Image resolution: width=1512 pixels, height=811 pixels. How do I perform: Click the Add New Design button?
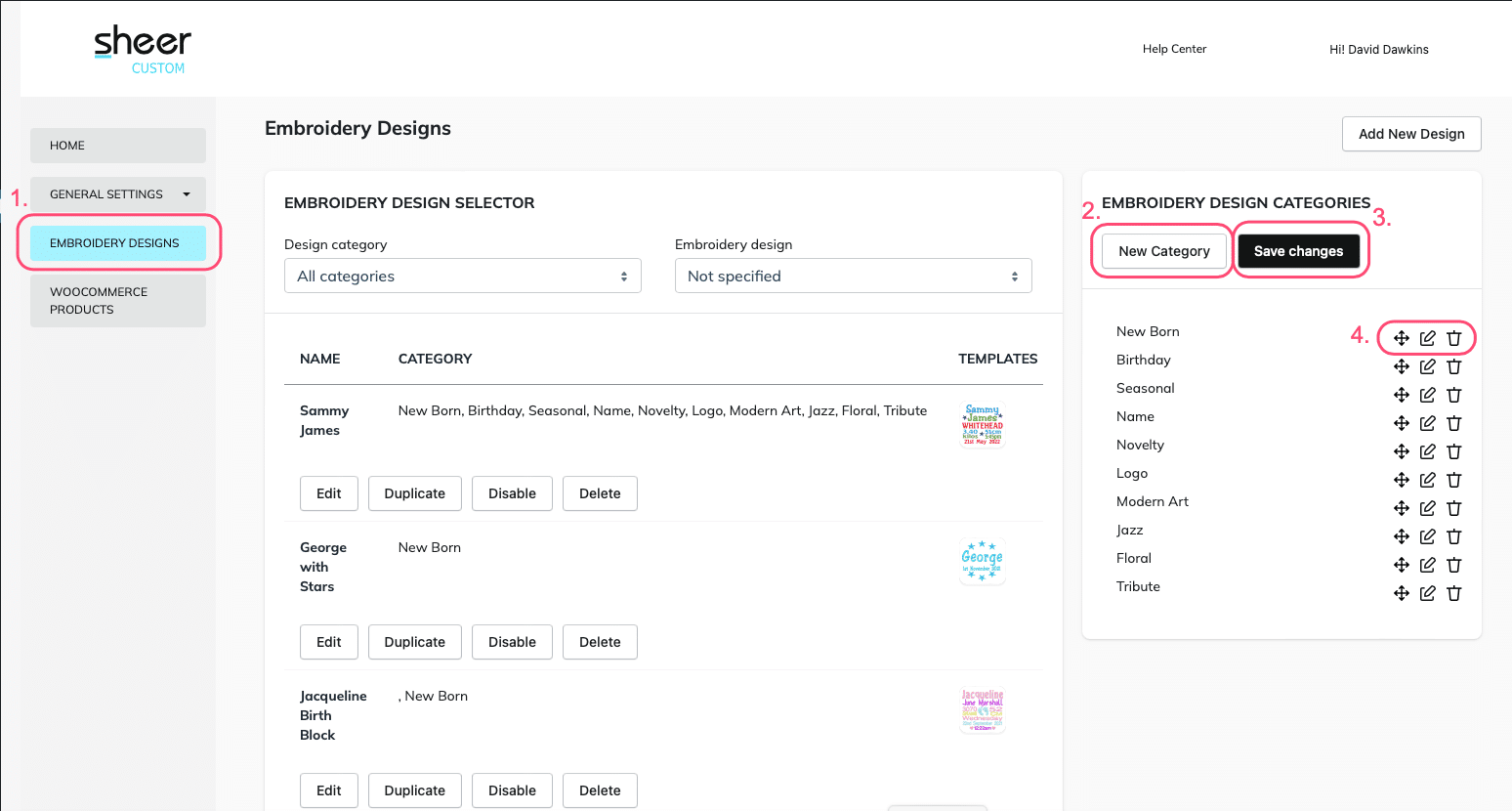[x=1410, y=134]
